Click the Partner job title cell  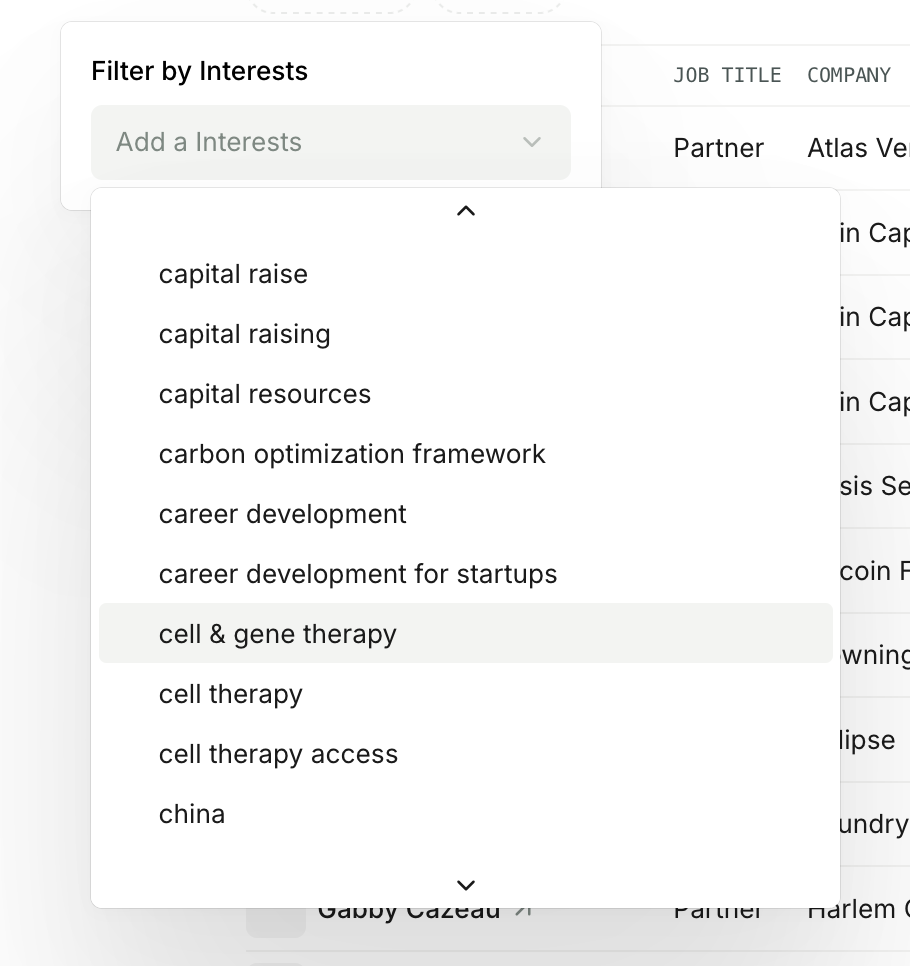pyautogui.click(x=718, y=148)
